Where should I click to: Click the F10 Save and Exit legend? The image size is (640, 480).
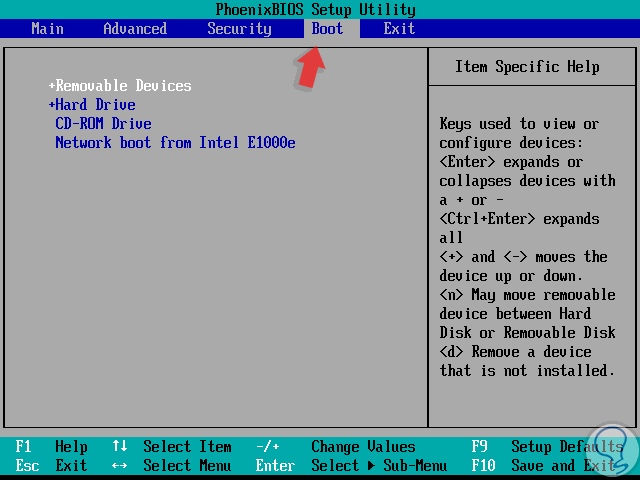click(x=543, y=465)
